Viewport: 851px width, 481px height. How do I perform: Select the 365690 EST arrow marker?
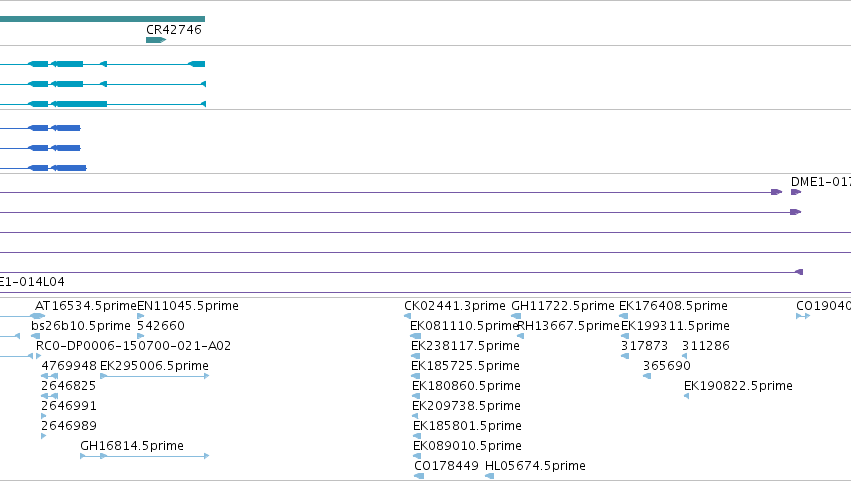[x=647, y=376]
